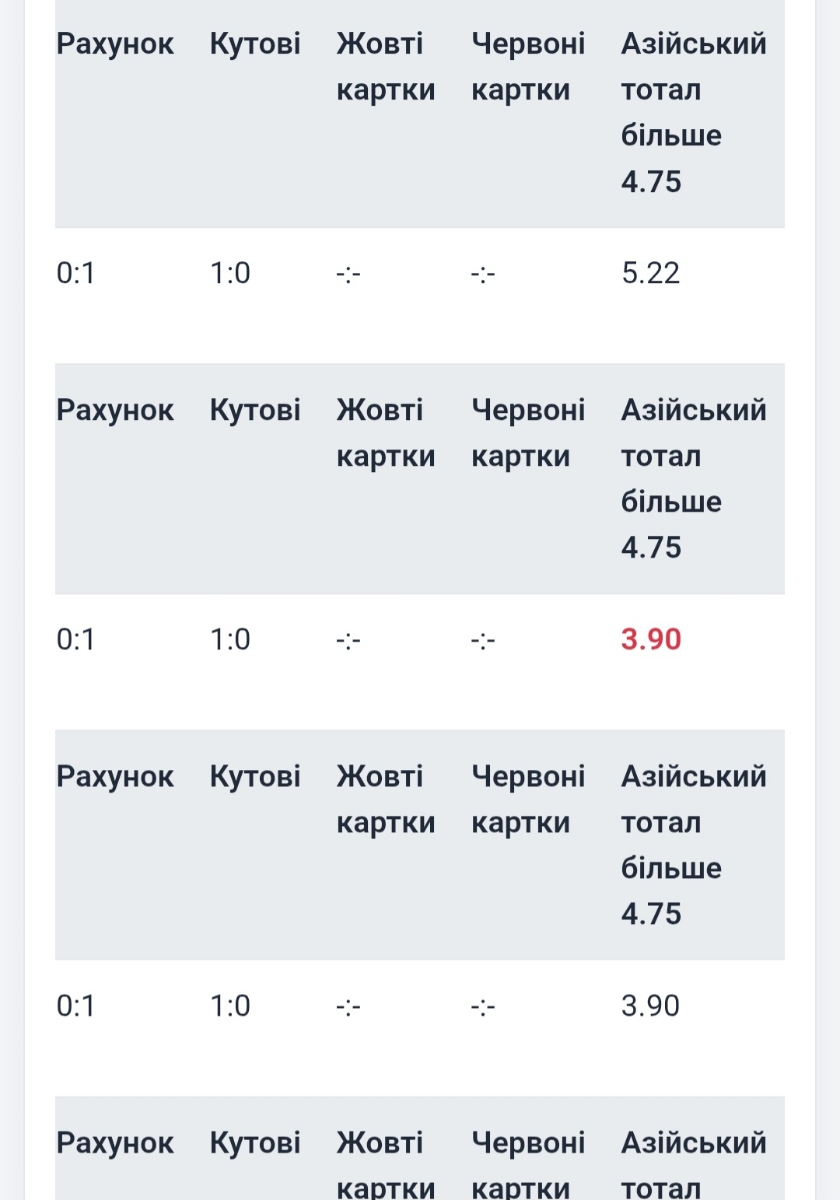Select Кутові header in the second table
This screenshot has width=840, height=1200.
point(255,411)
